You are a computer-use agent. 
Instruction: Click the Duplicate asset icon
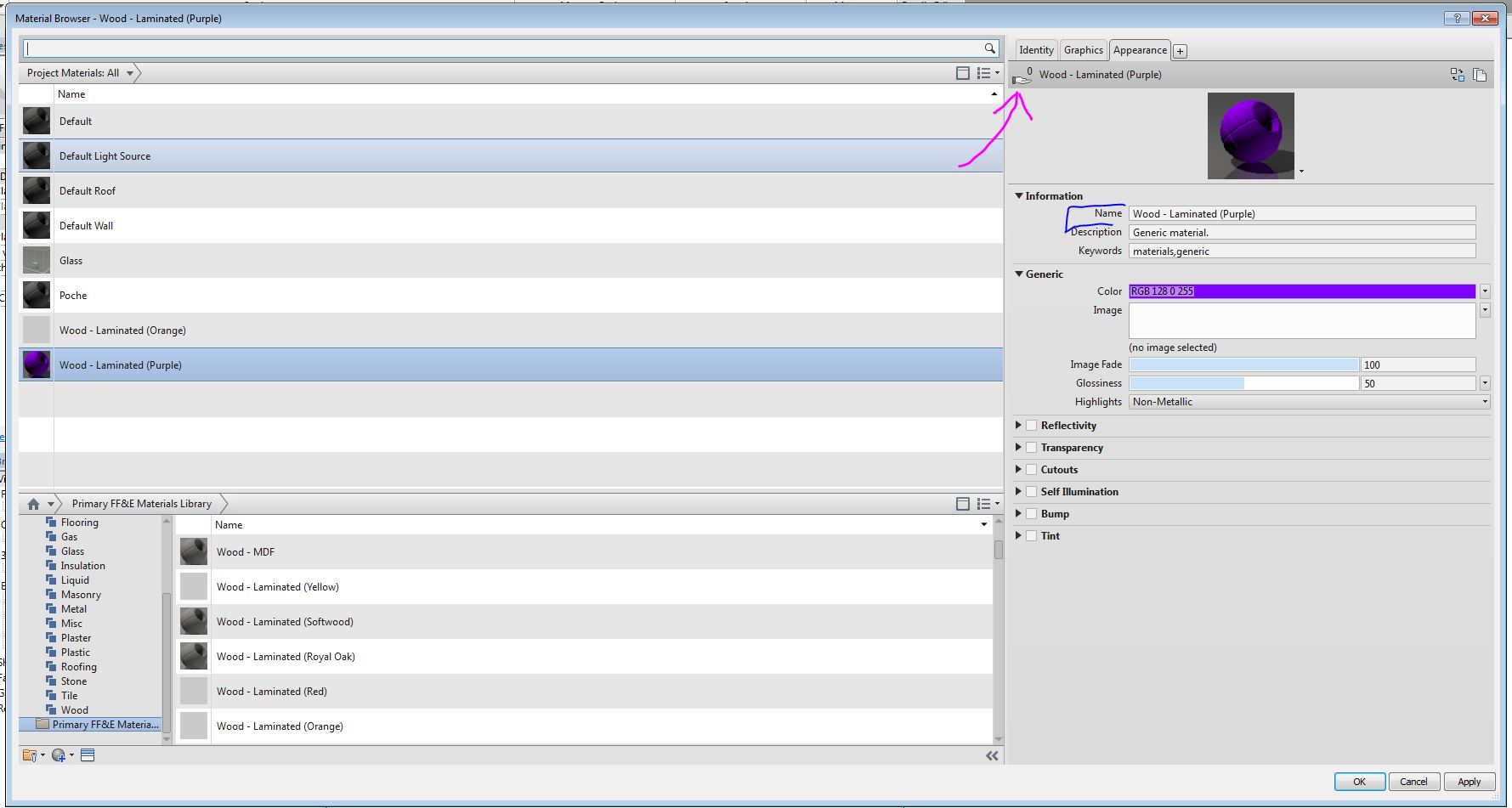tap(1480, 75)
